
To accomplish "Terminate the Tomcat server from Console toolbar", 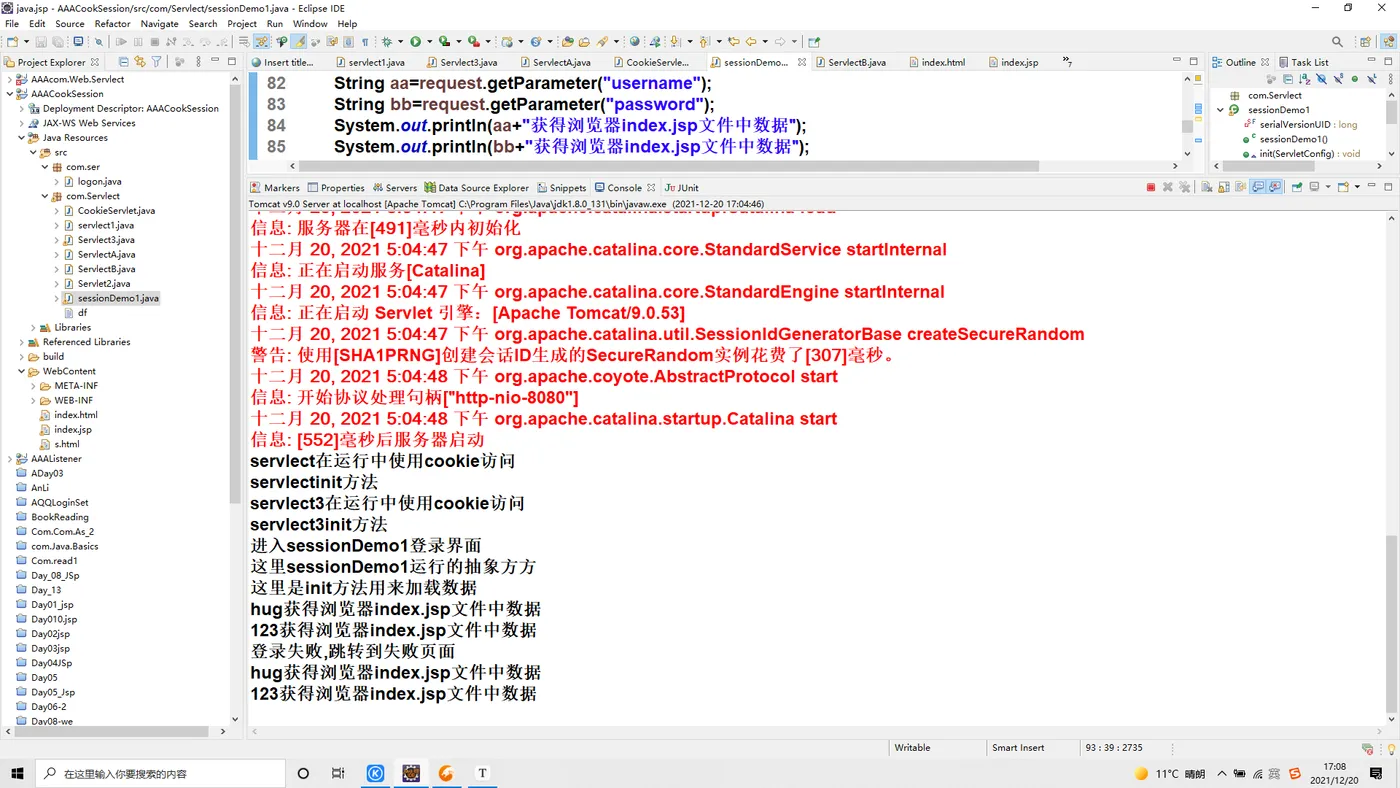I will click(x=1151, y=187).
